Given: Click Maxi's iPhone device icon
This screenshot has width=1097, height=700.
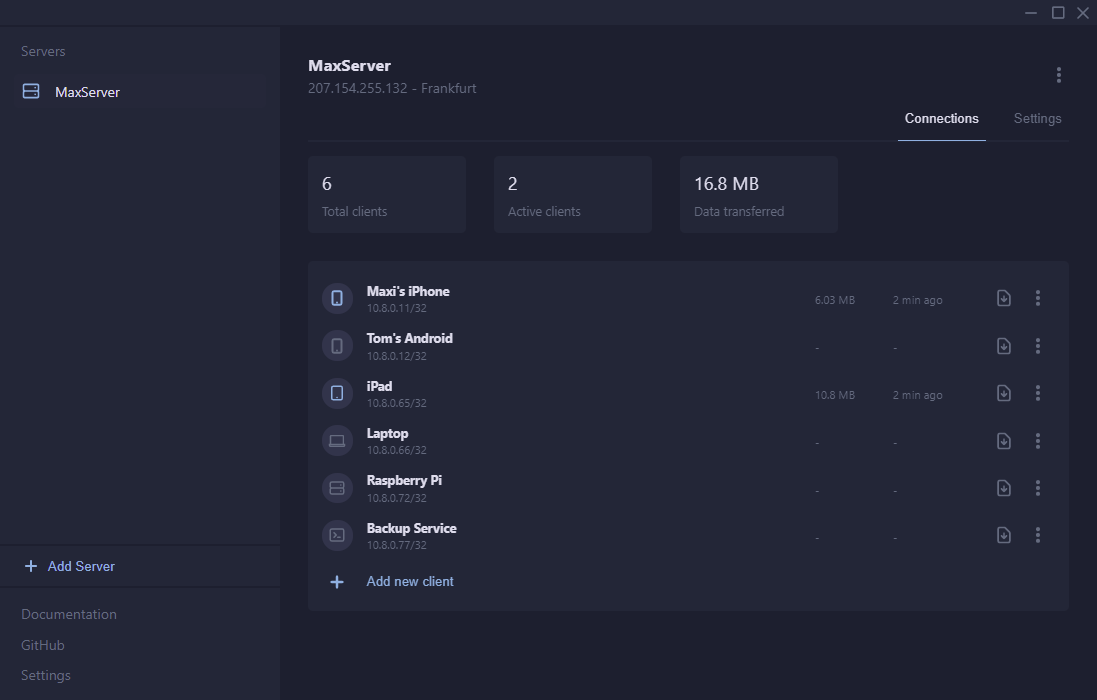Looking at the screenshot, I should coord(337,297).
